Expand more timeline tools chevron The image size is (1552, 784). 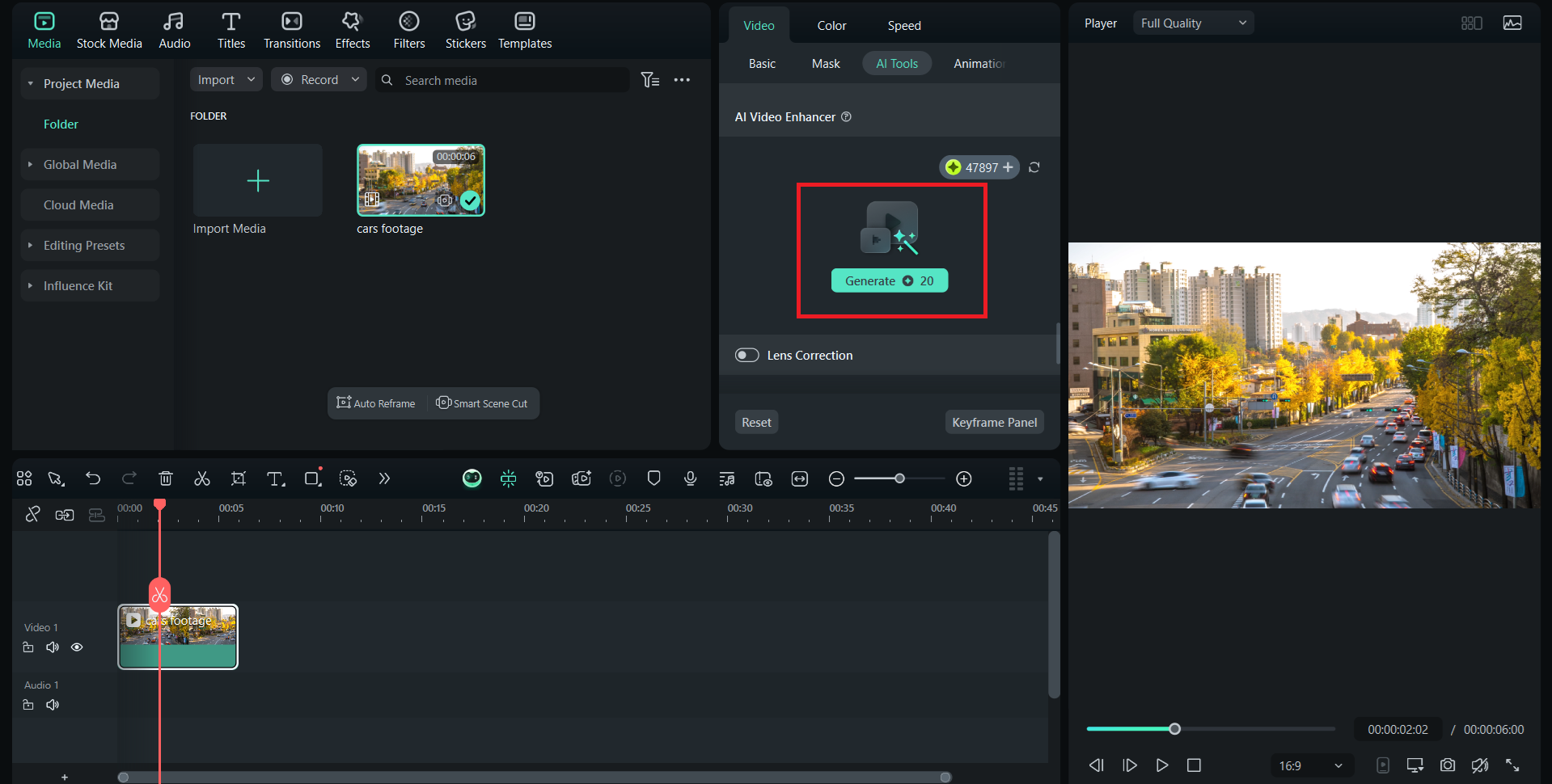pos(384,478)
